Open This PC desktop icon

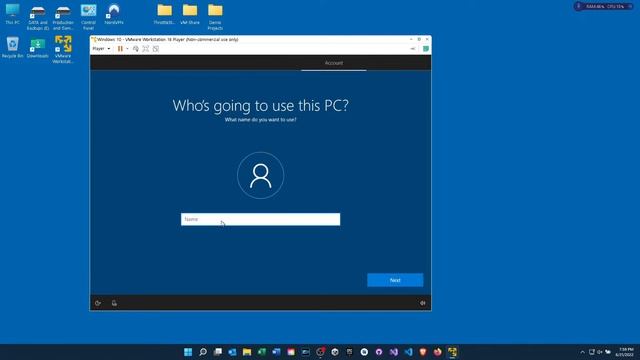13,14
